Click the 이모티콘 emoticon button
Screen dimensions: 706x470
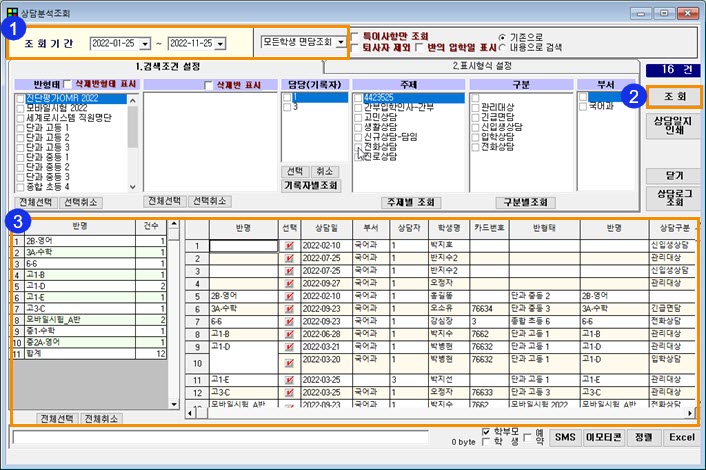click(604, 437)
